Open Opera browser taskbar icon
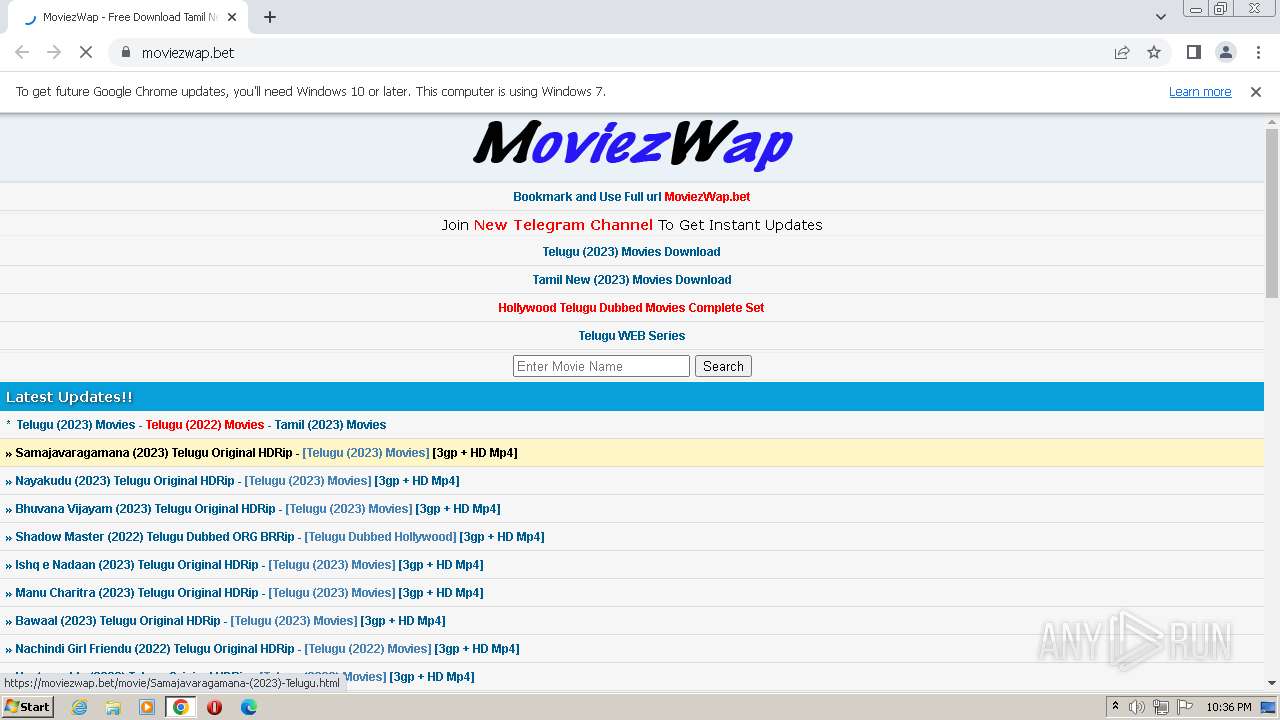 [215, 707]
